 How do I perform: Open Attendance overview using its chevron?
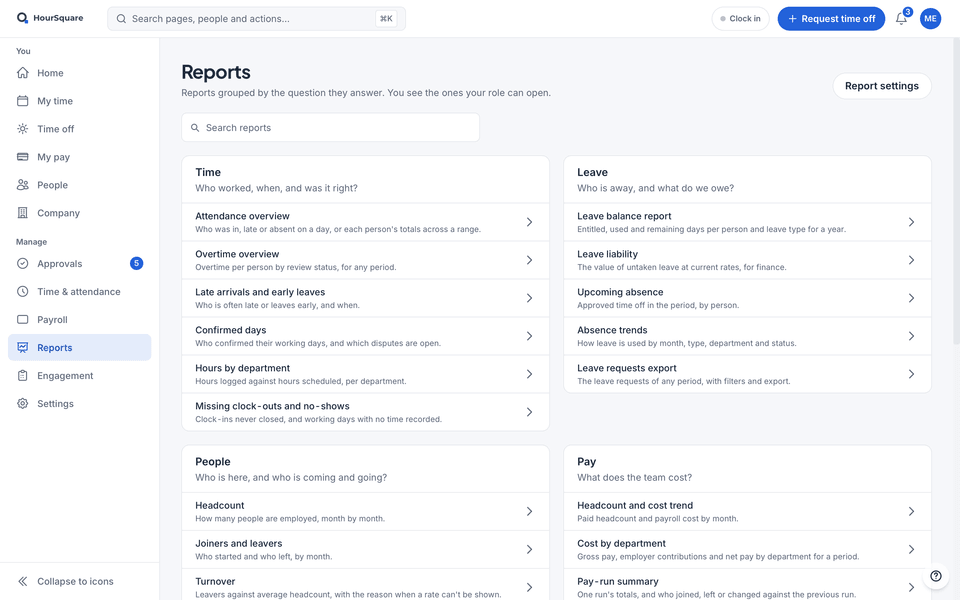point(530,222)
